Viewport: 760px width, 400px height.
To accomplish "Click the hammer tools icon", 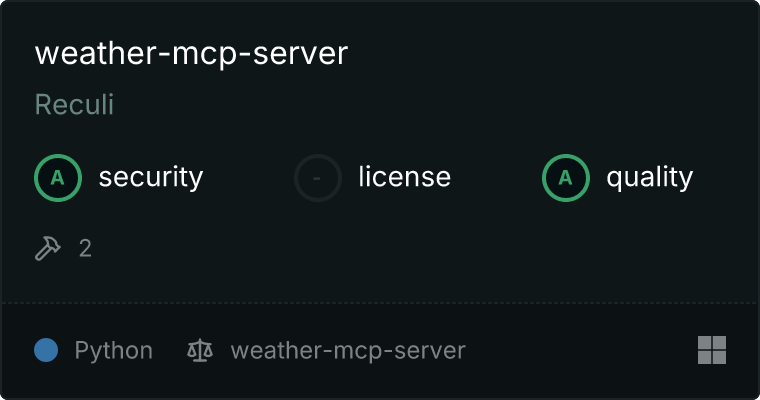I will click(x=48, y=248).
